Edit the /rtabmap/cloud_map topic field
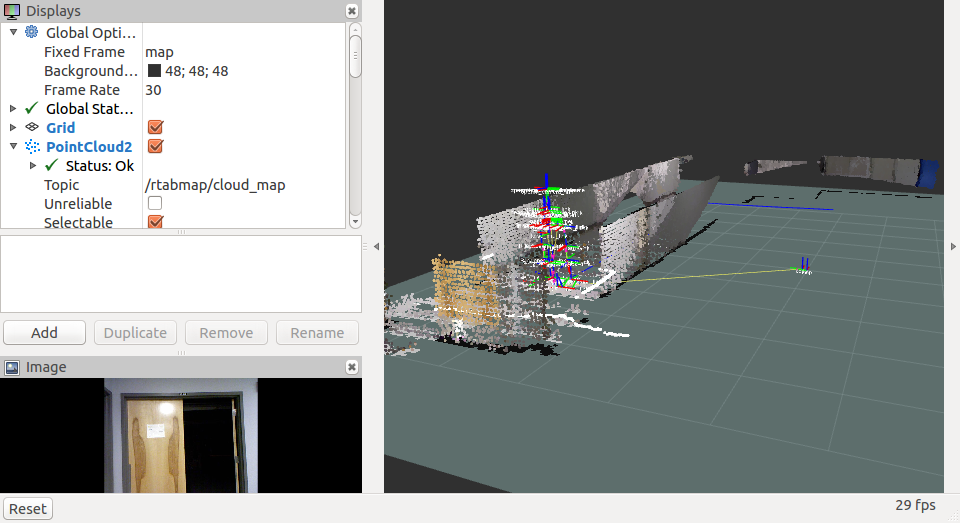This screenshot has width=960, height=523. pos(215,185)
